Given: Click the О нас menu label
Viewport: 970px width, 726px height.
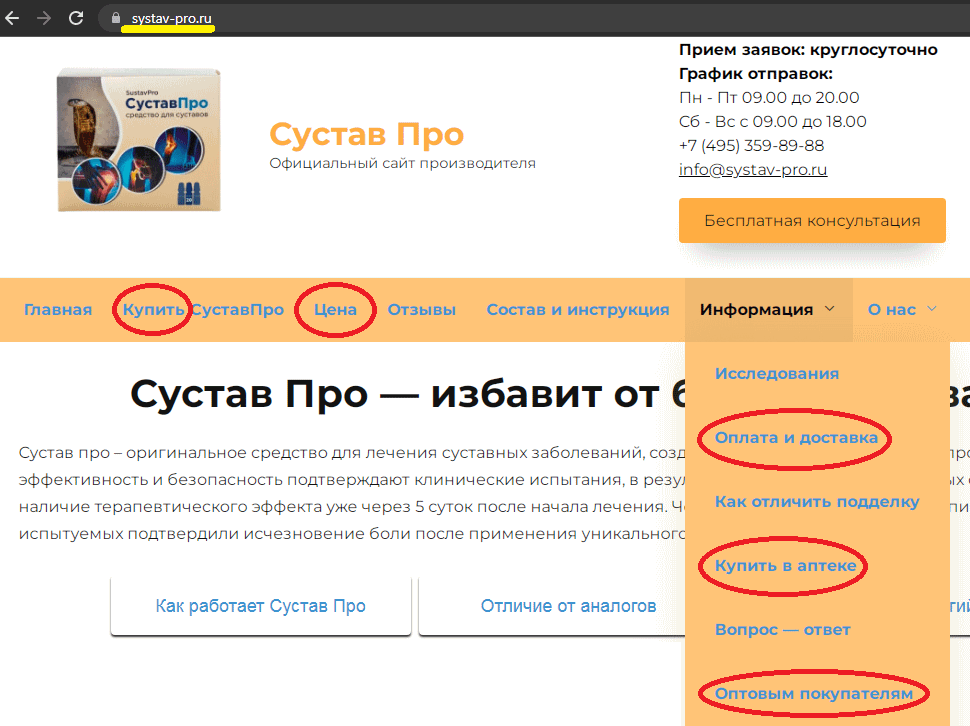Looking at the screenshot, I should (x=891, y=309).
